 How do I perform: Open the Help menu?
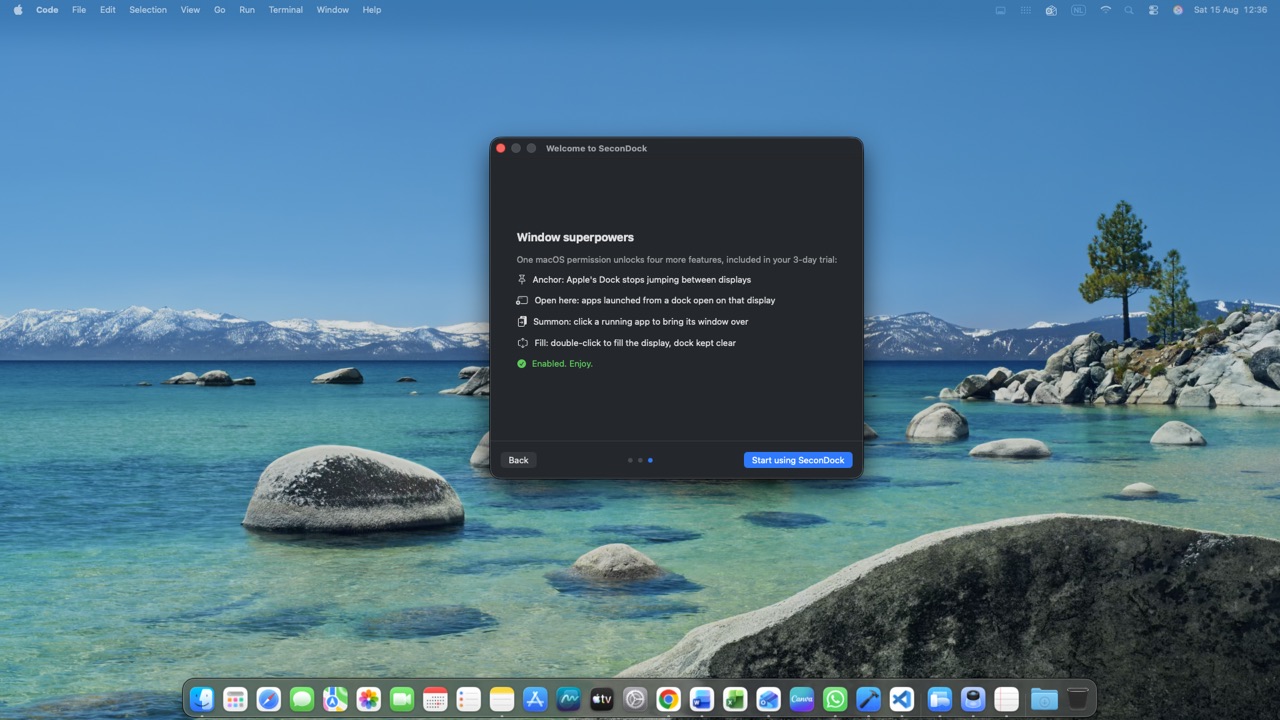tap(372, 10)
